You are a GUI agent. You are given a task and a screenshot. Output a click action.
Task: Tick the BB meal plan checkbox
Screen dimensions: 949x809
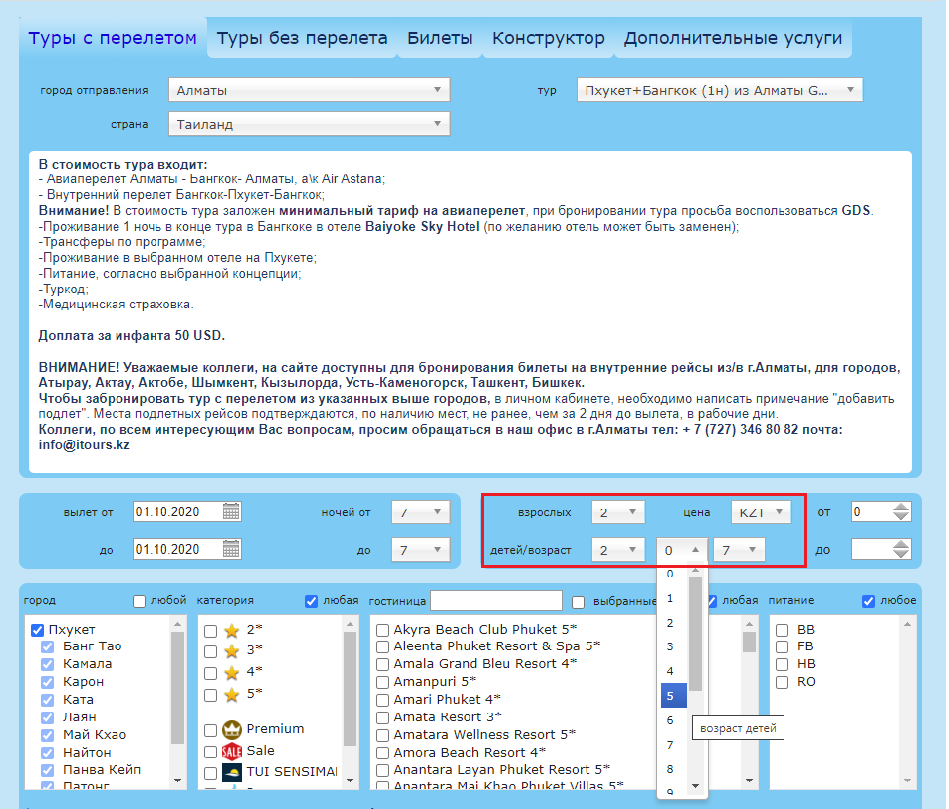tap(783, 630)
